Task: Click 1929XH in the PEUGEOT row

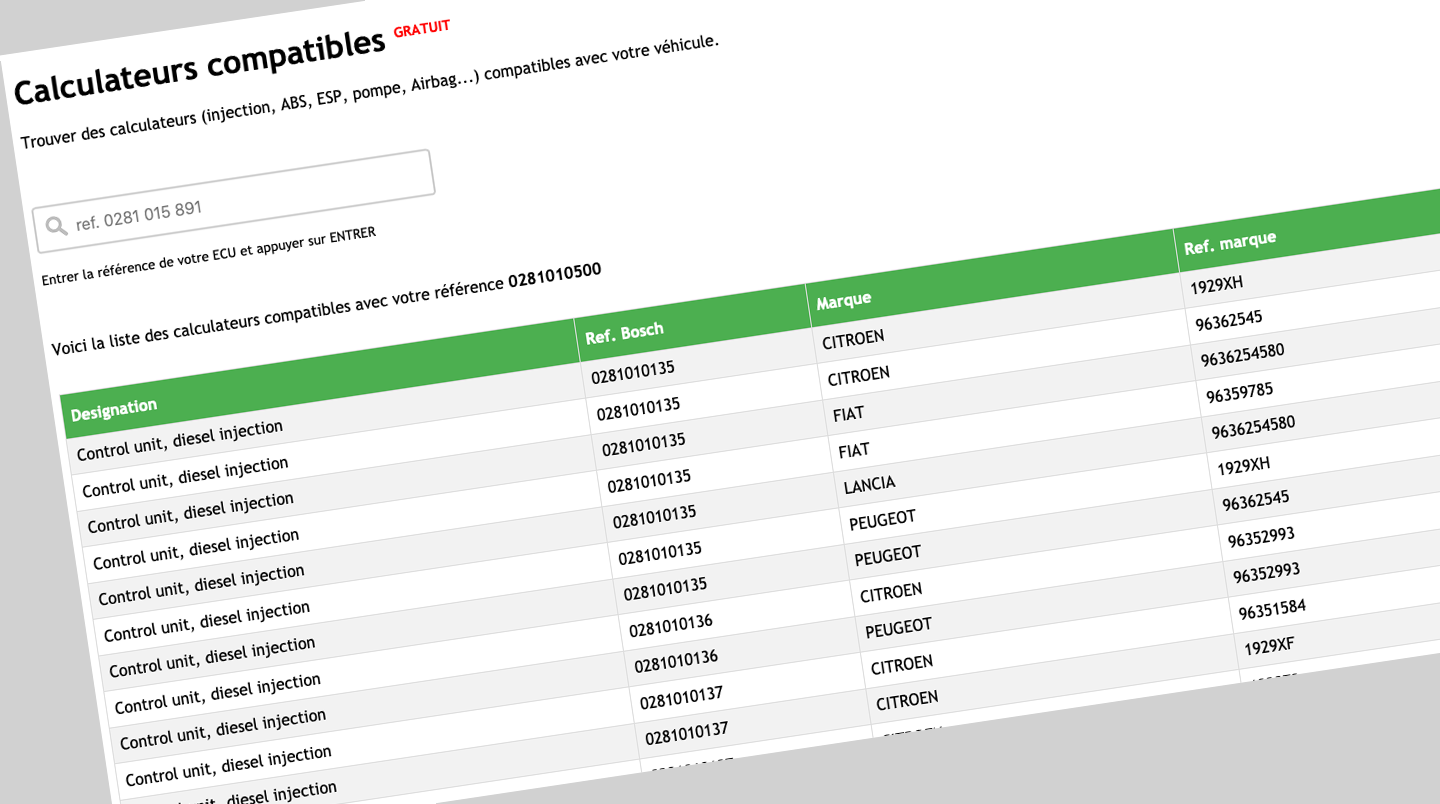Action: pos(1244,465)
